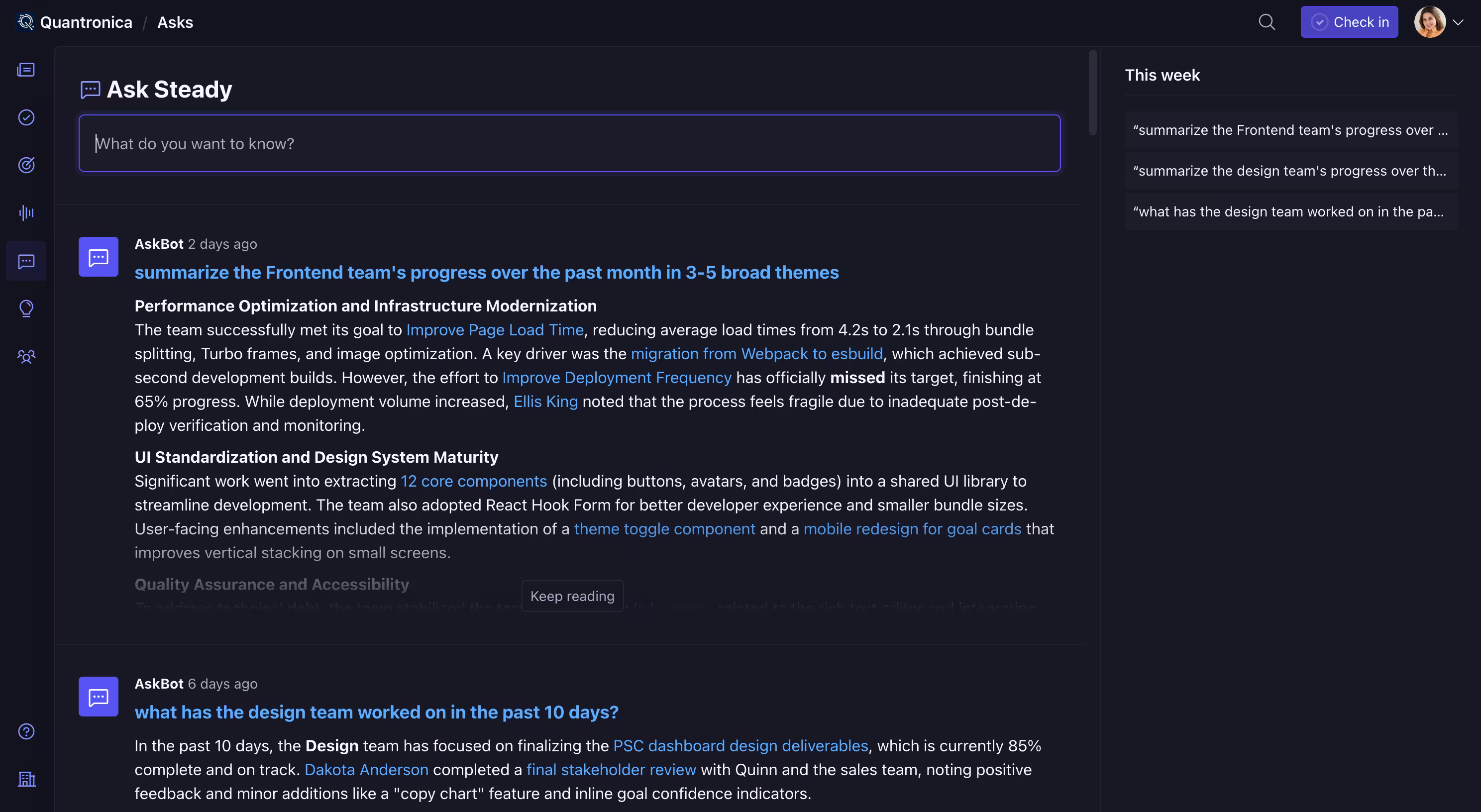Open the pulse waveform sidebar icon
The image size is (1481, 812).
[26, 212]
